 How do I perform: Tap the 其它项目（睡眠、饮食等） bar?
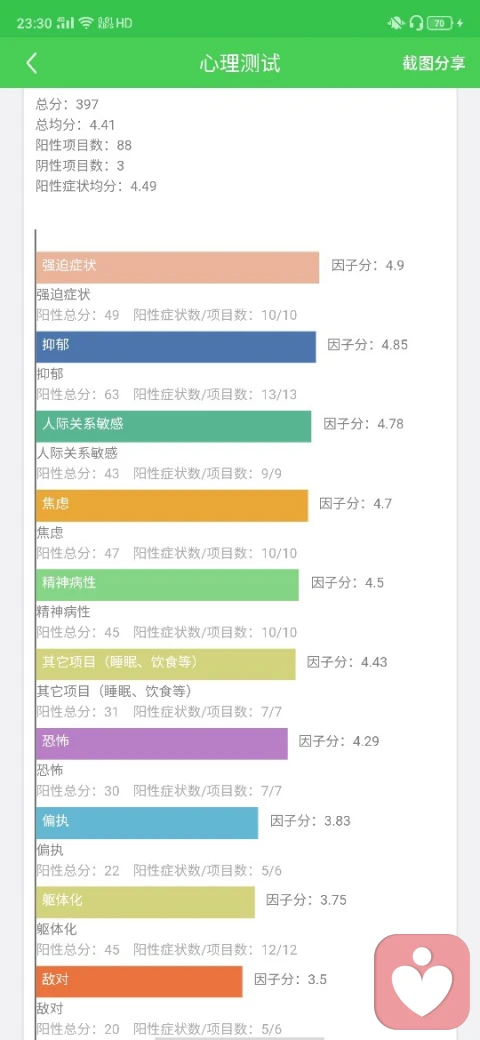pos(166,664)
